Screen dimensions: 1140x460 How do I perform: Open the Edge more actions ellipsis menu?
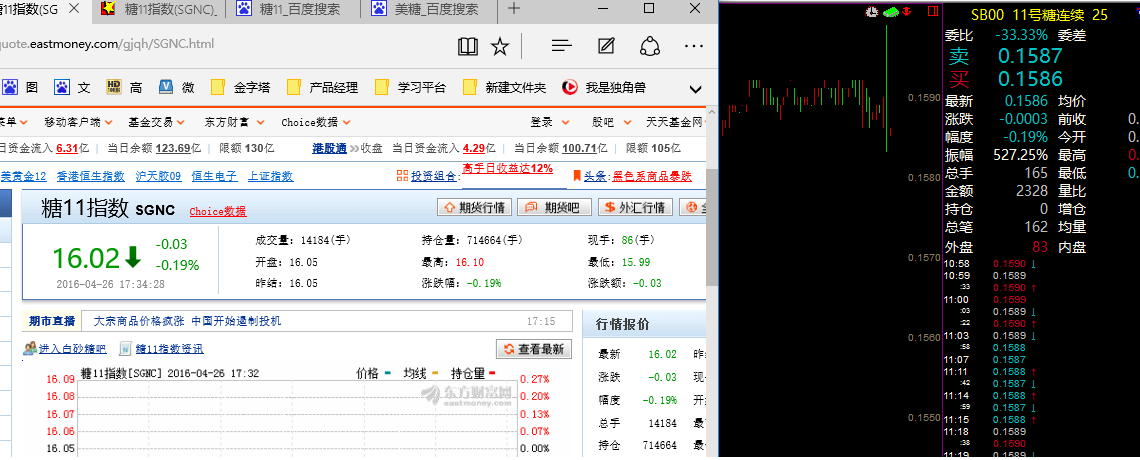coord(693,46)
